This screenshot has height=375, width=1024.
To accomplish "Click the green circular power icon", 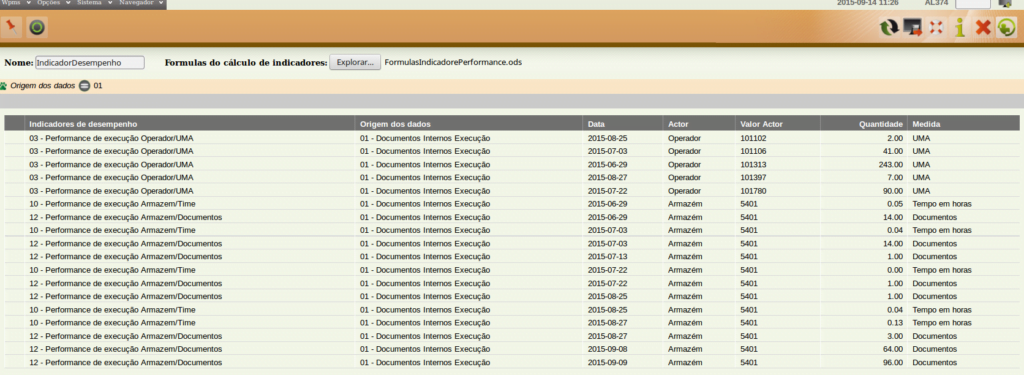I will 38,27.
